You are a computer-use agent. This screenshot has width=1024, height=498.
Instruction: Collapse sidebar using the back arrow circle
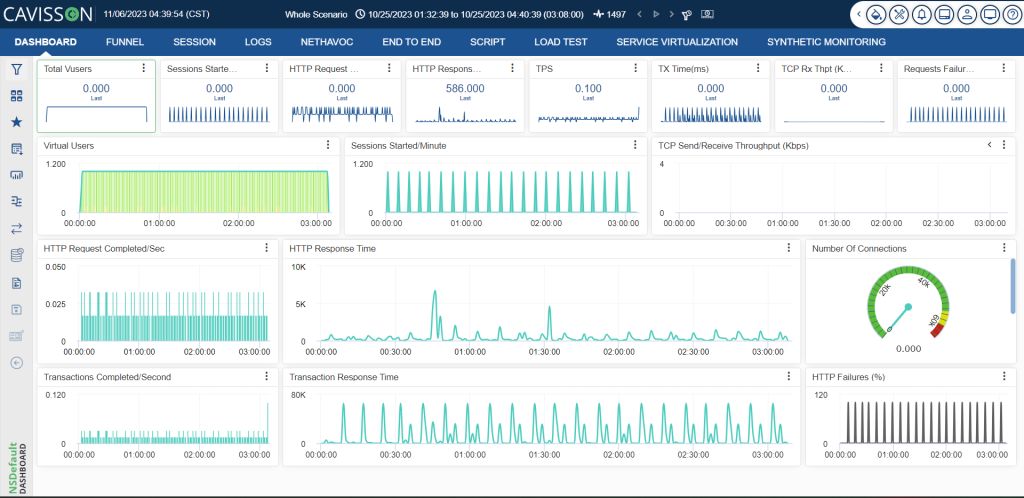17,363
